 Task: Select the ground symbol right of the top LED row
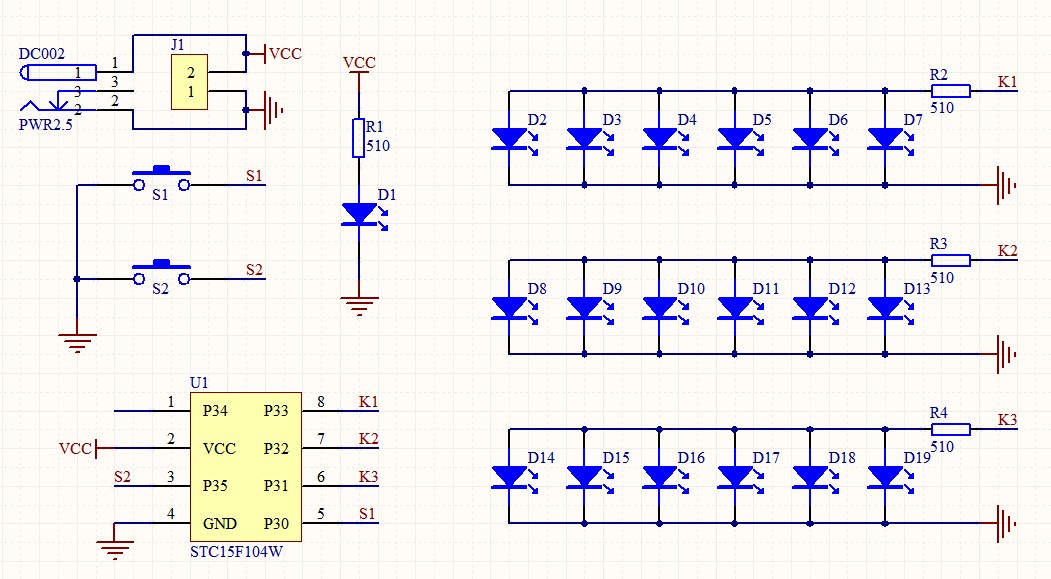pos(1003,183)
